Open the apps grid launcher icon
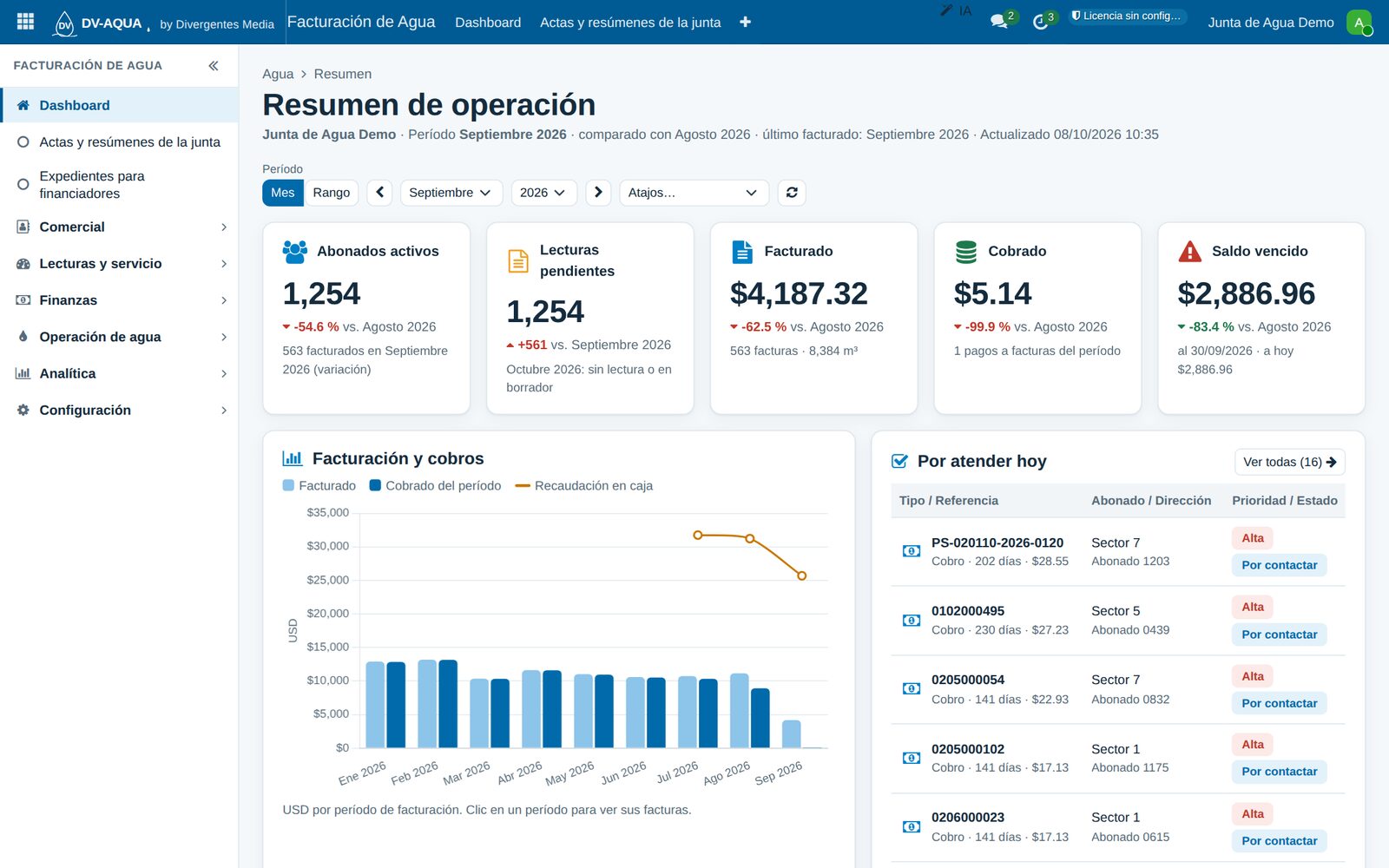 click(x=25, y=22)
